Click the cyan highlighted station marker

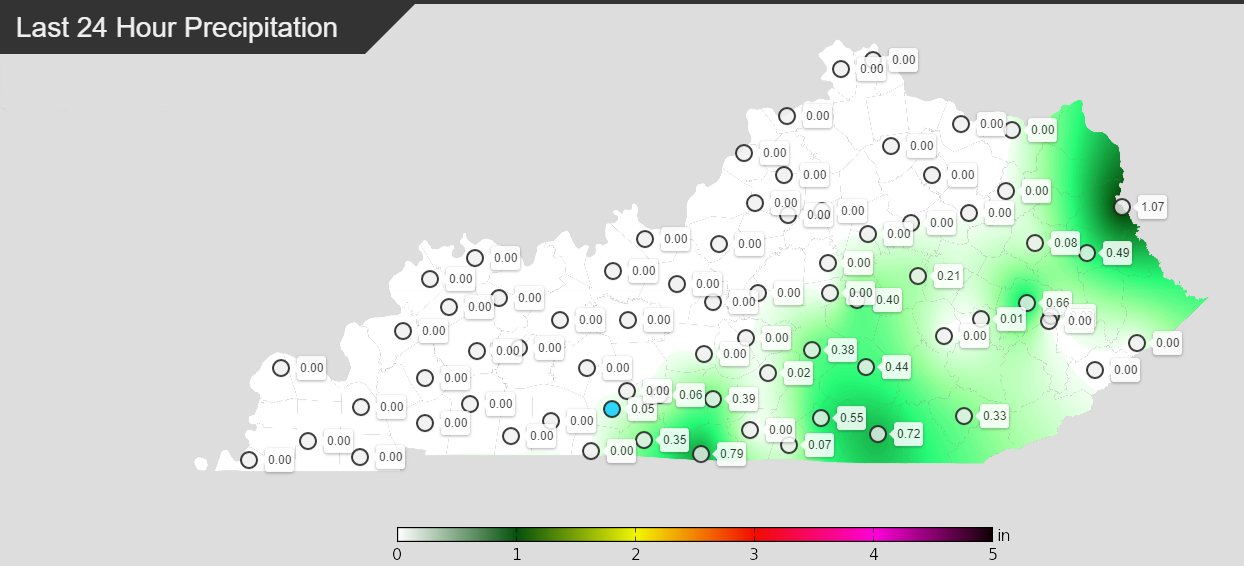pyautogui.click(x=612, y=409)
